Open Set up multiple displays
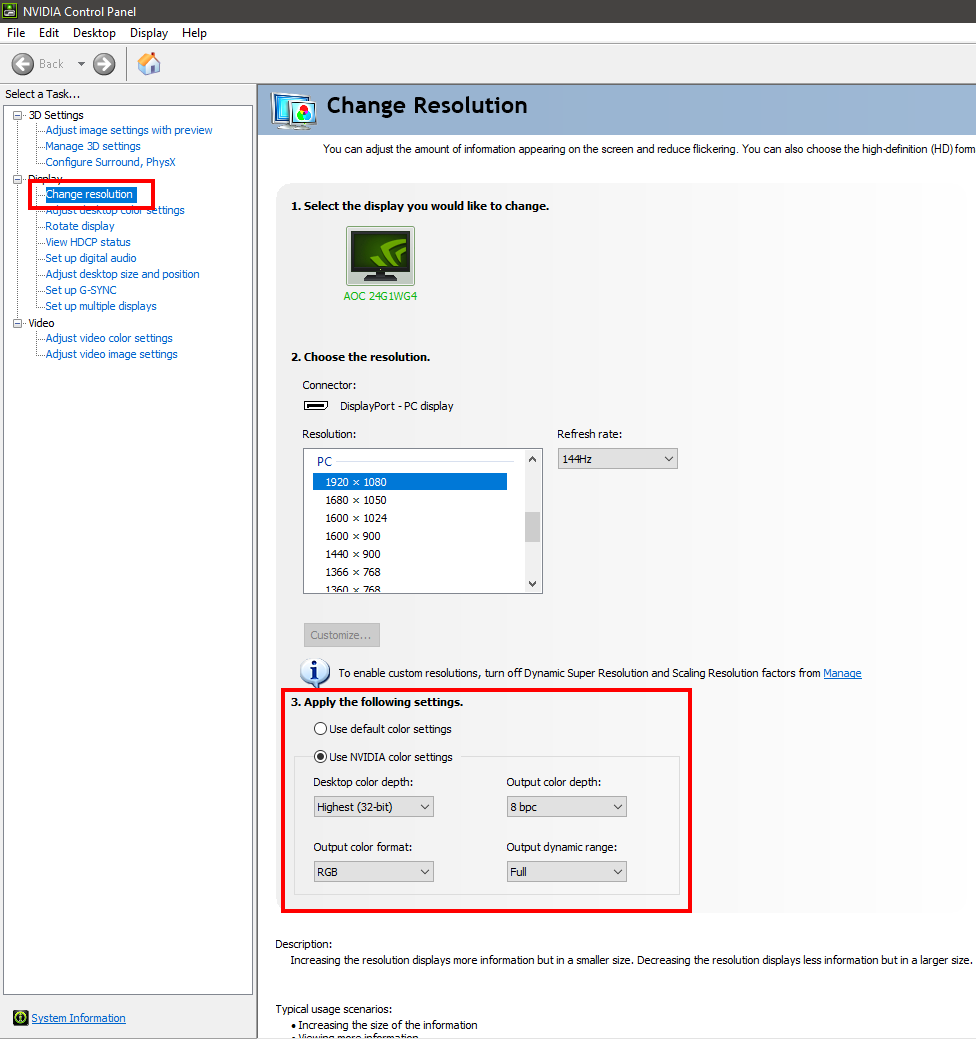The image size is (976, 1039). pyautogui.click(x=101, y=306)
